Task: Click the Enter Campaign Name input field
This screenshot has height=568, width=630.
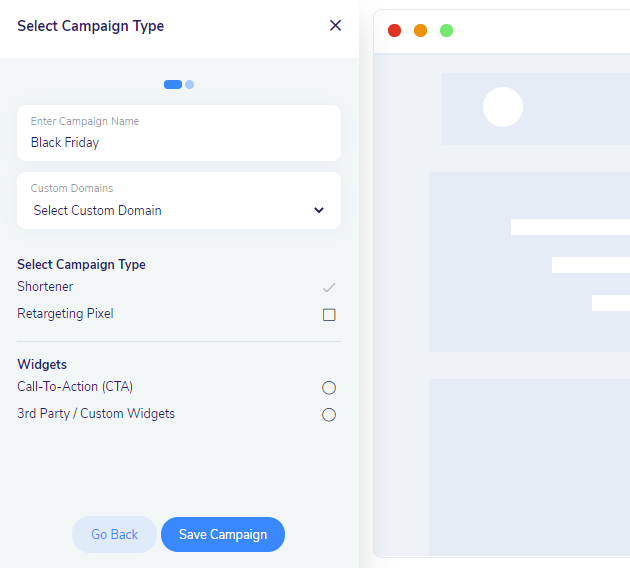Action: [178, 142]
